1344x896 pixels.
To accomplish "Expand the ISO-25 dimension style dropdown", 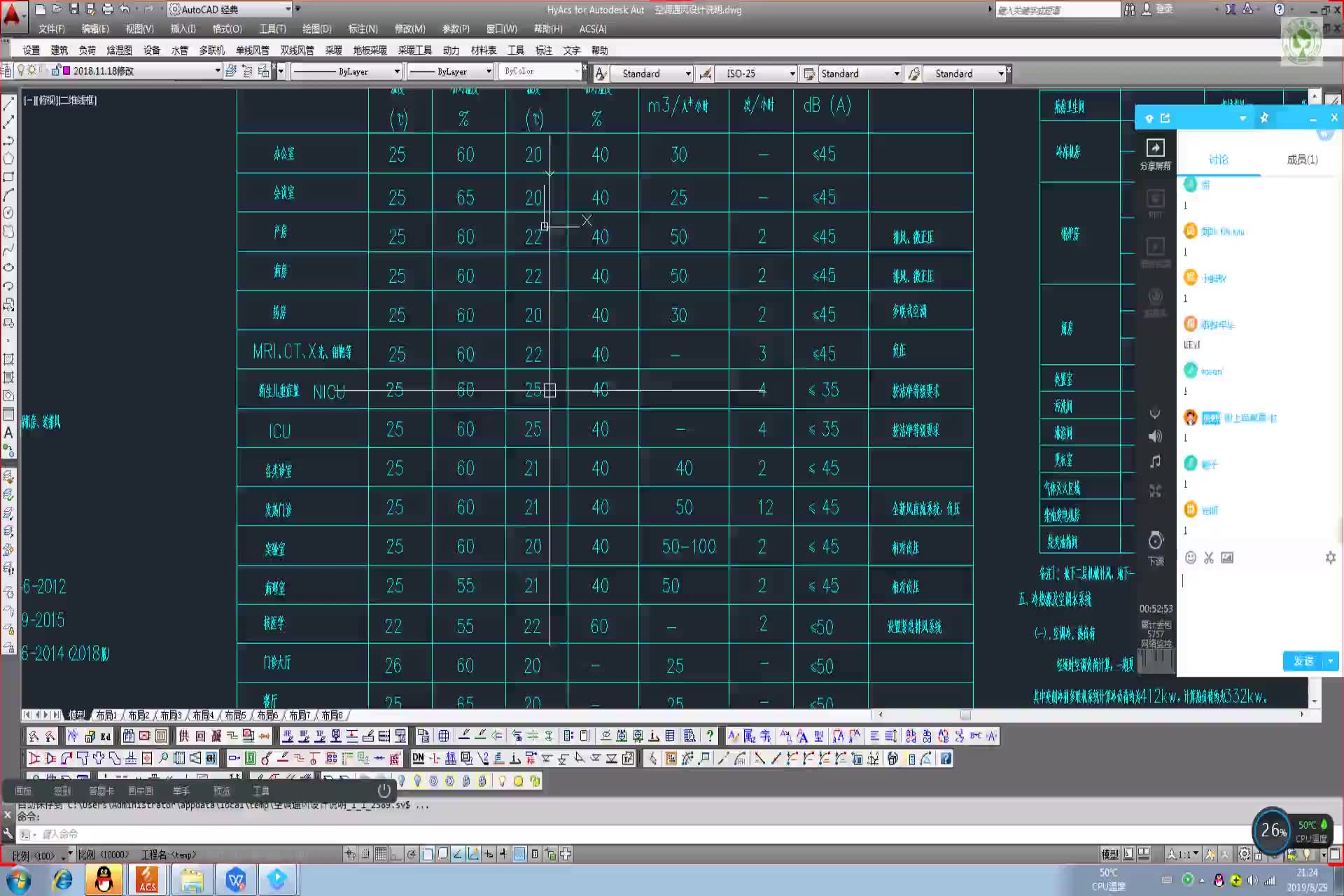I will pos(792,73).
